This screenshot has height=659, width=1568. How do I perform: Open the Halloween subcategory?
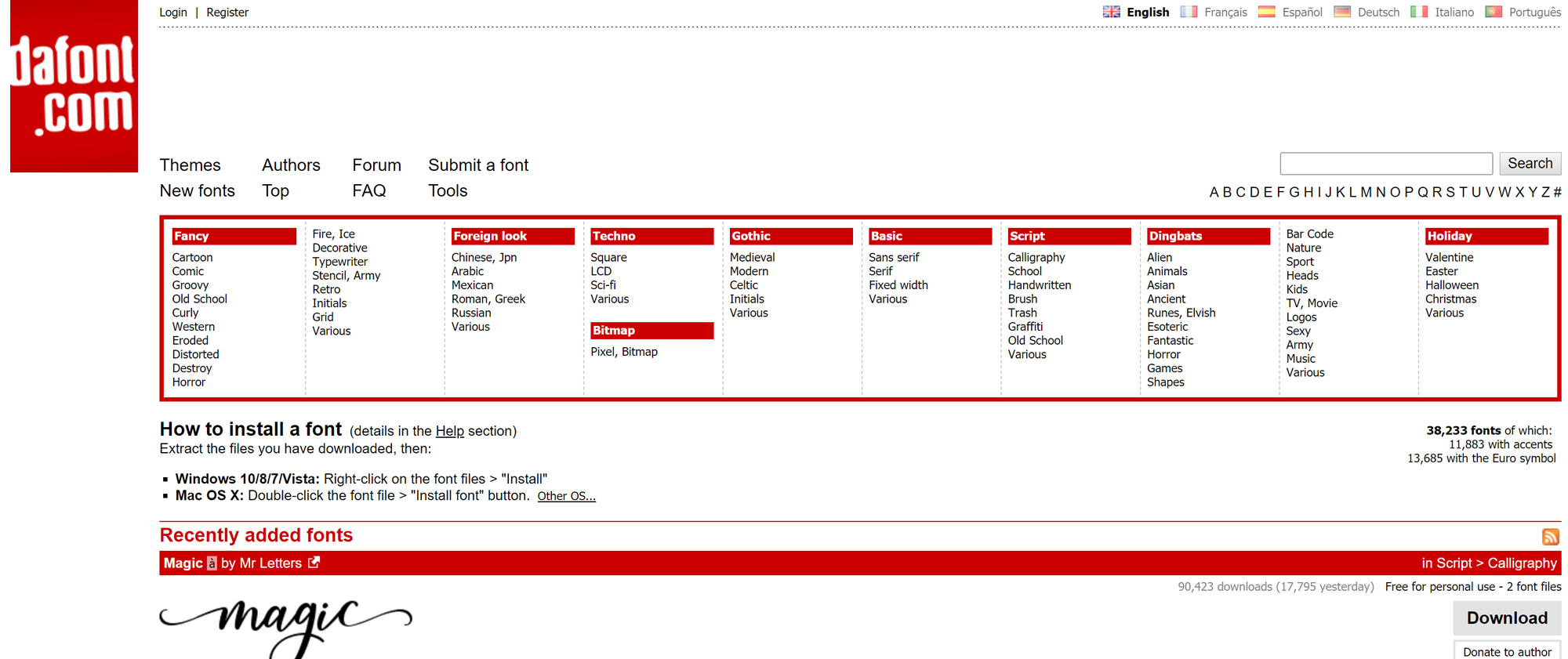click(x=1452, y=285)
